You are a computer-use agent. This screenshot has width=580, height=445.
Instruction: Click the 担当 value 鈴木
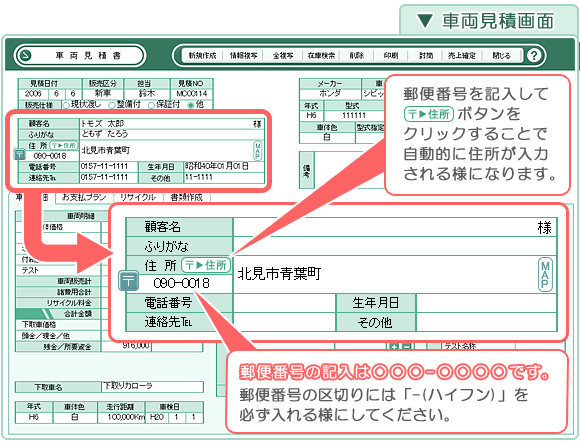coord(147,94)
